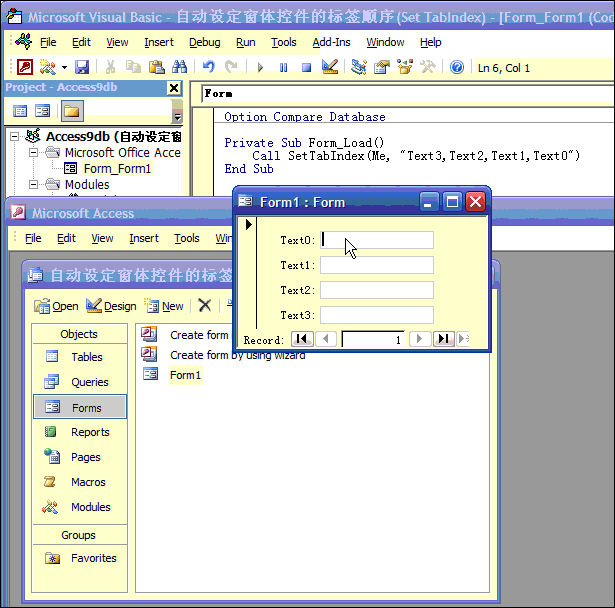Click the Copy icon
615x608 pixels.
tap(133, 67)
